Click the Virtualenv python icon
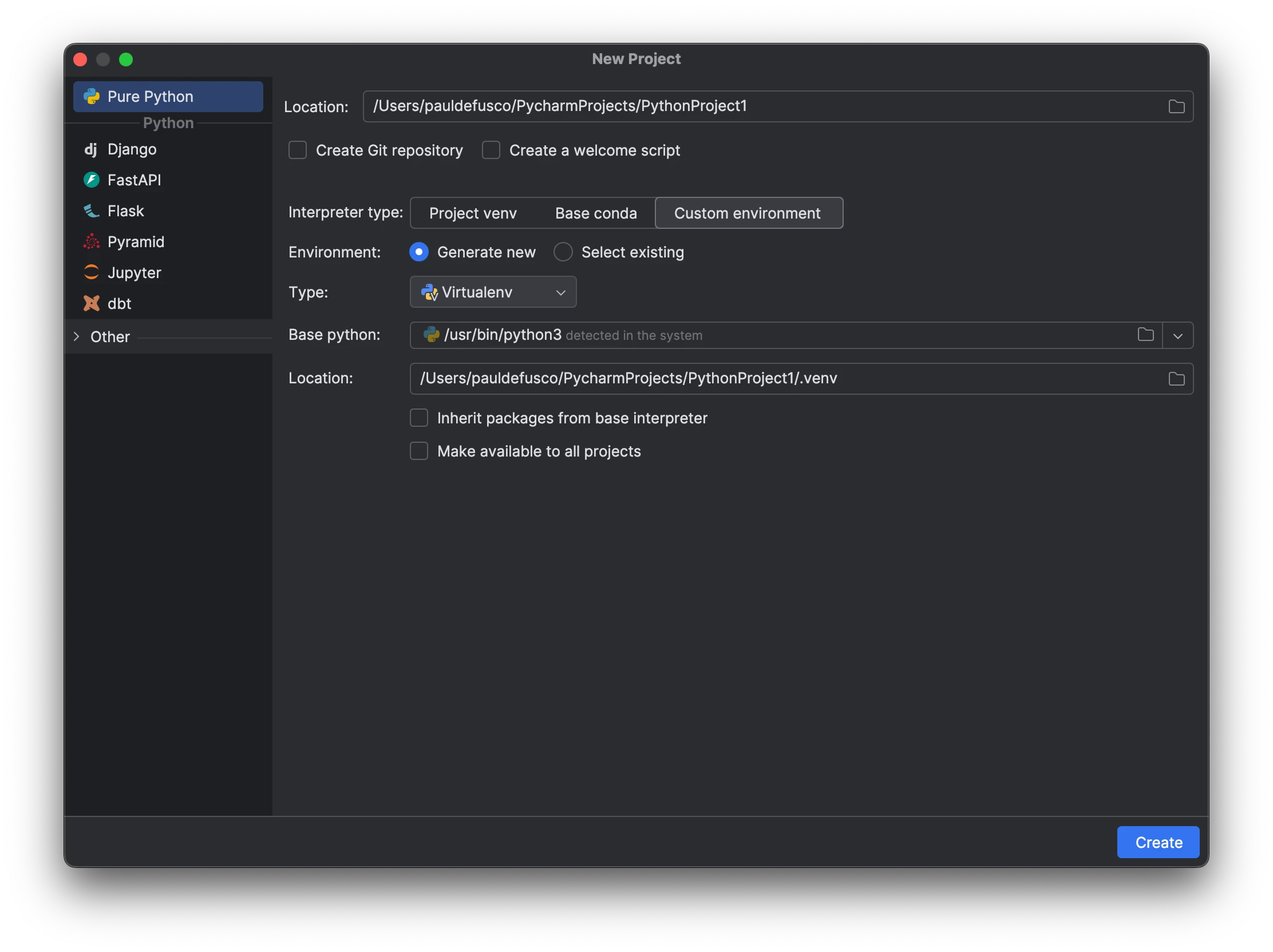Screen dimensions: 1273x952 [429, 292]
